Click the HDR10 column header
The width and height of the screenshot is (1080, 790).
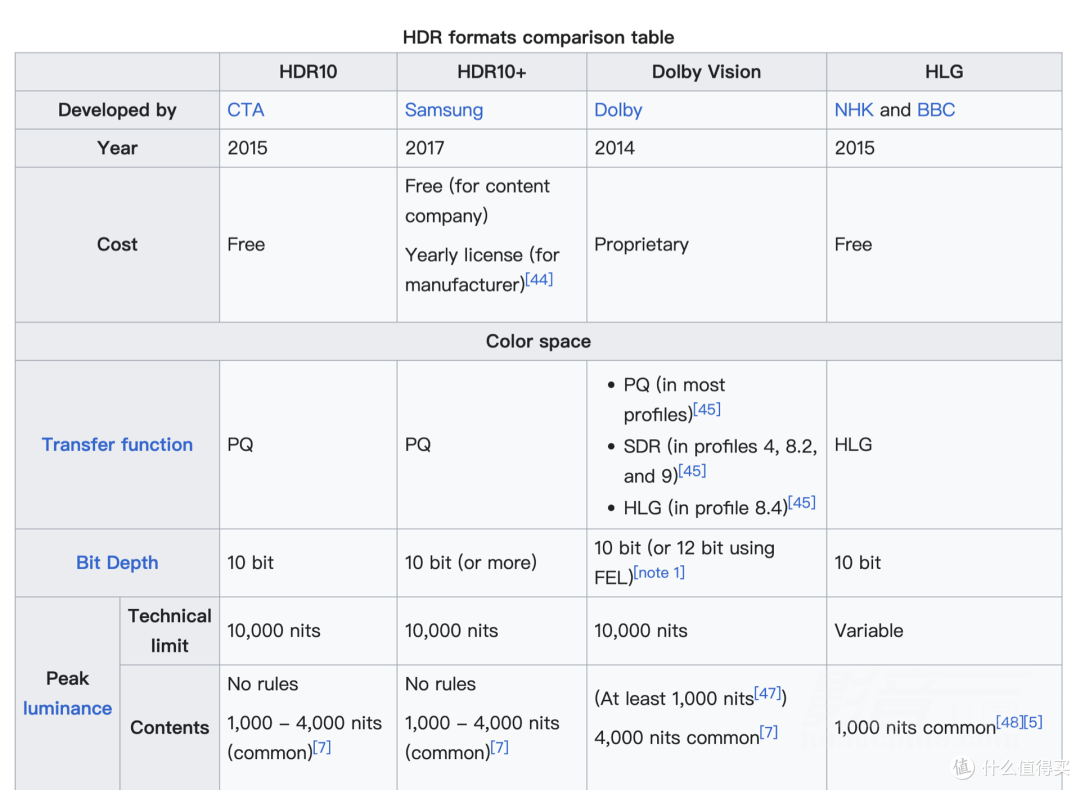click(x=308, y=72)
